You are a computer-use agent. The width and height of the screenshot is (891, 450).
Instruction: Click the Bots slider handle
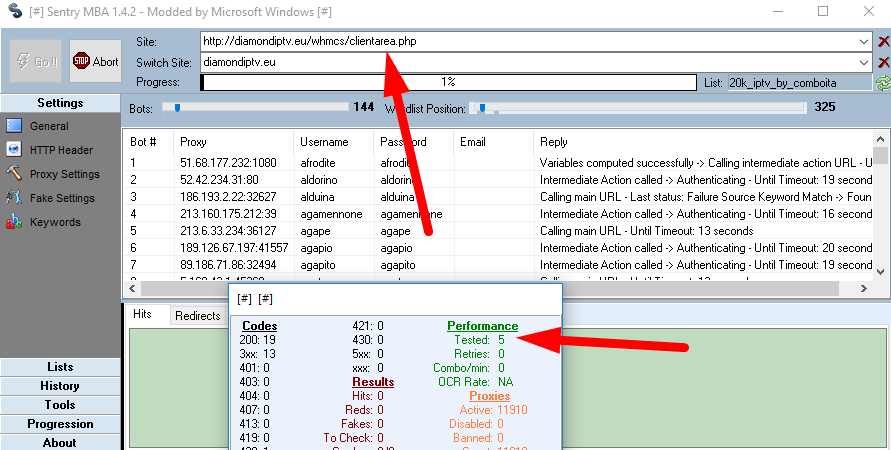[178, 107]
